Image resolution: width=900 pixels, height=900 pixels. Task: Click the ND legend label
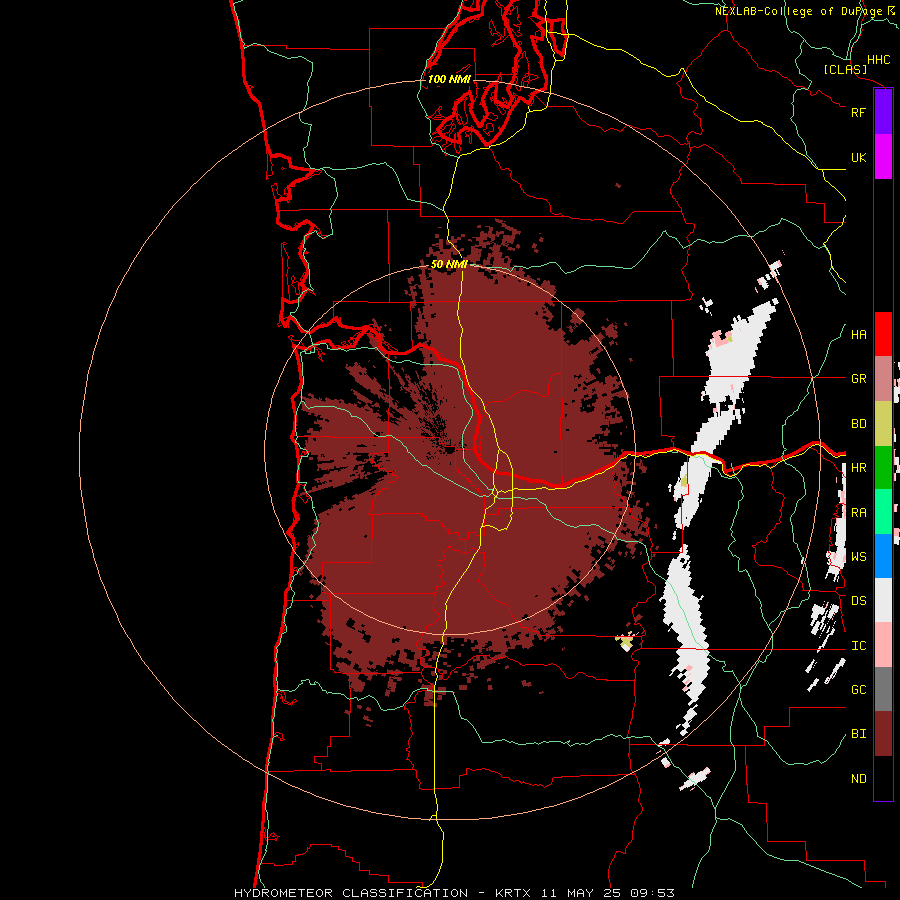(858, 779)
